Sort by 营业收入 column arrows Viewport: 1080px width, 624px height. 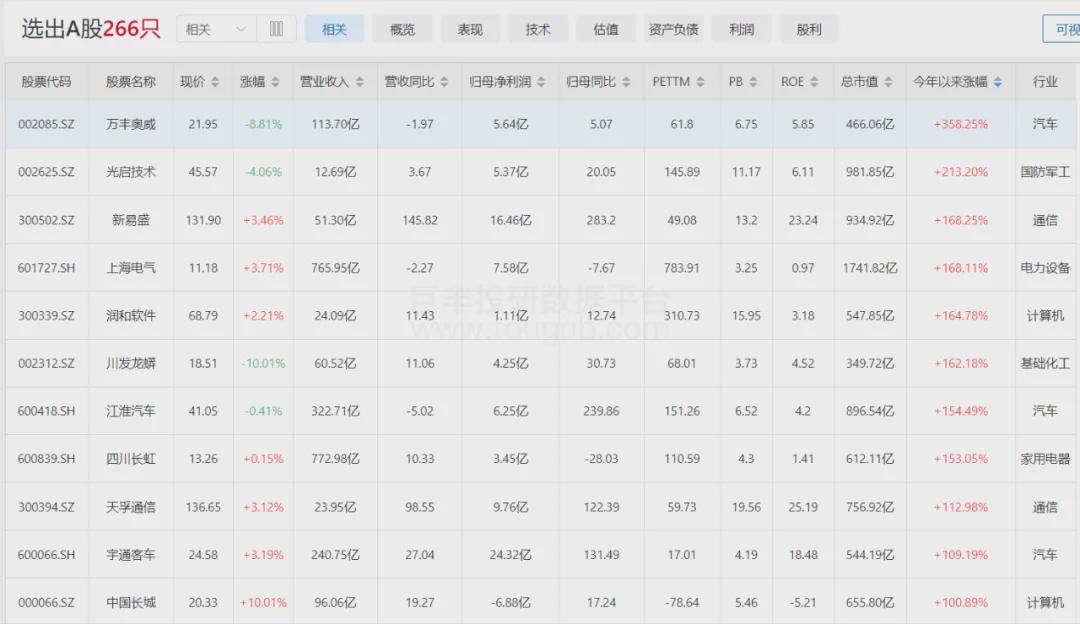pyautogui.click(x=360, y=82)
